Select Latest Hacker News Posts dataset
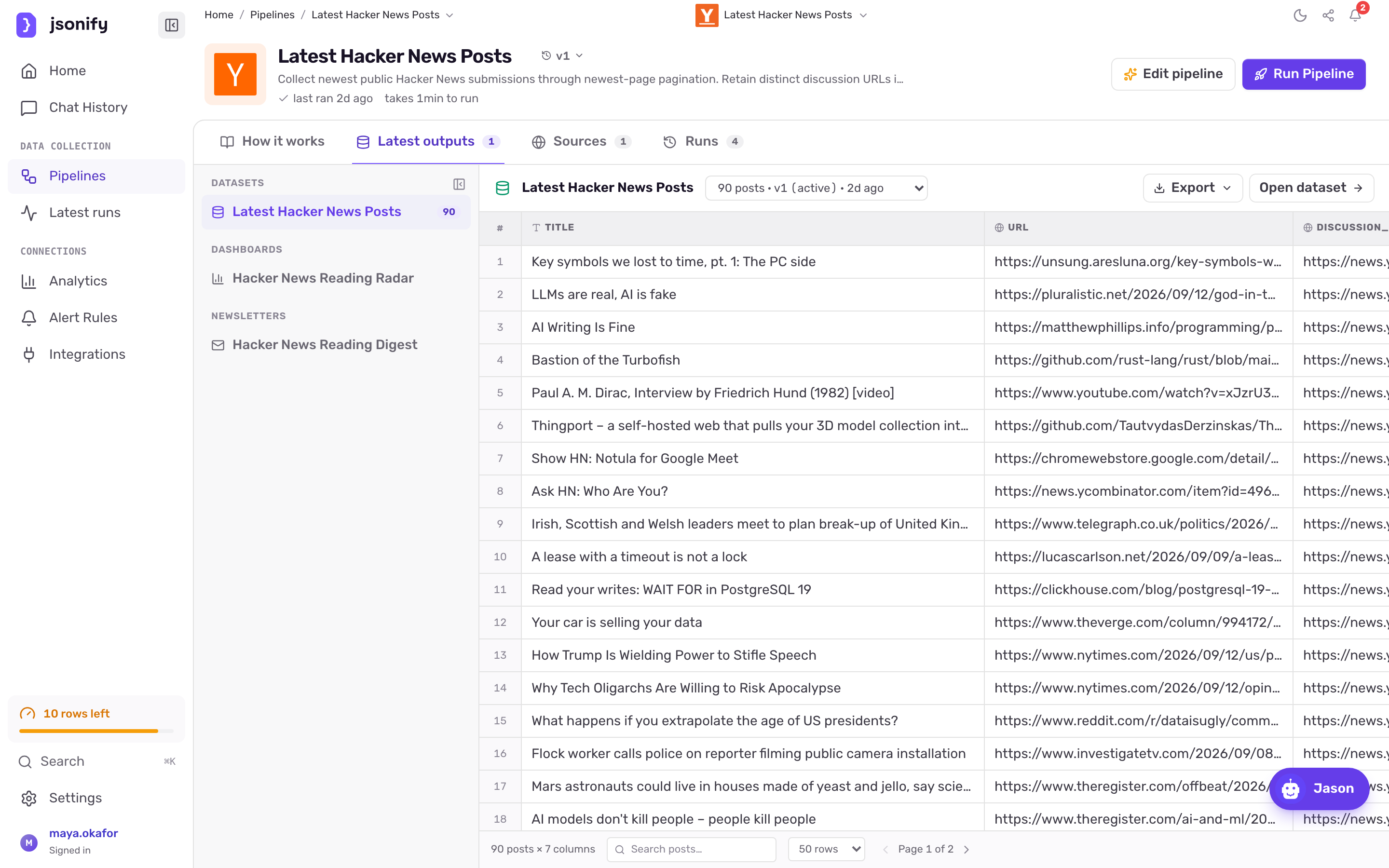This screenshot has height=868, width=1389. tap(336, 212)
